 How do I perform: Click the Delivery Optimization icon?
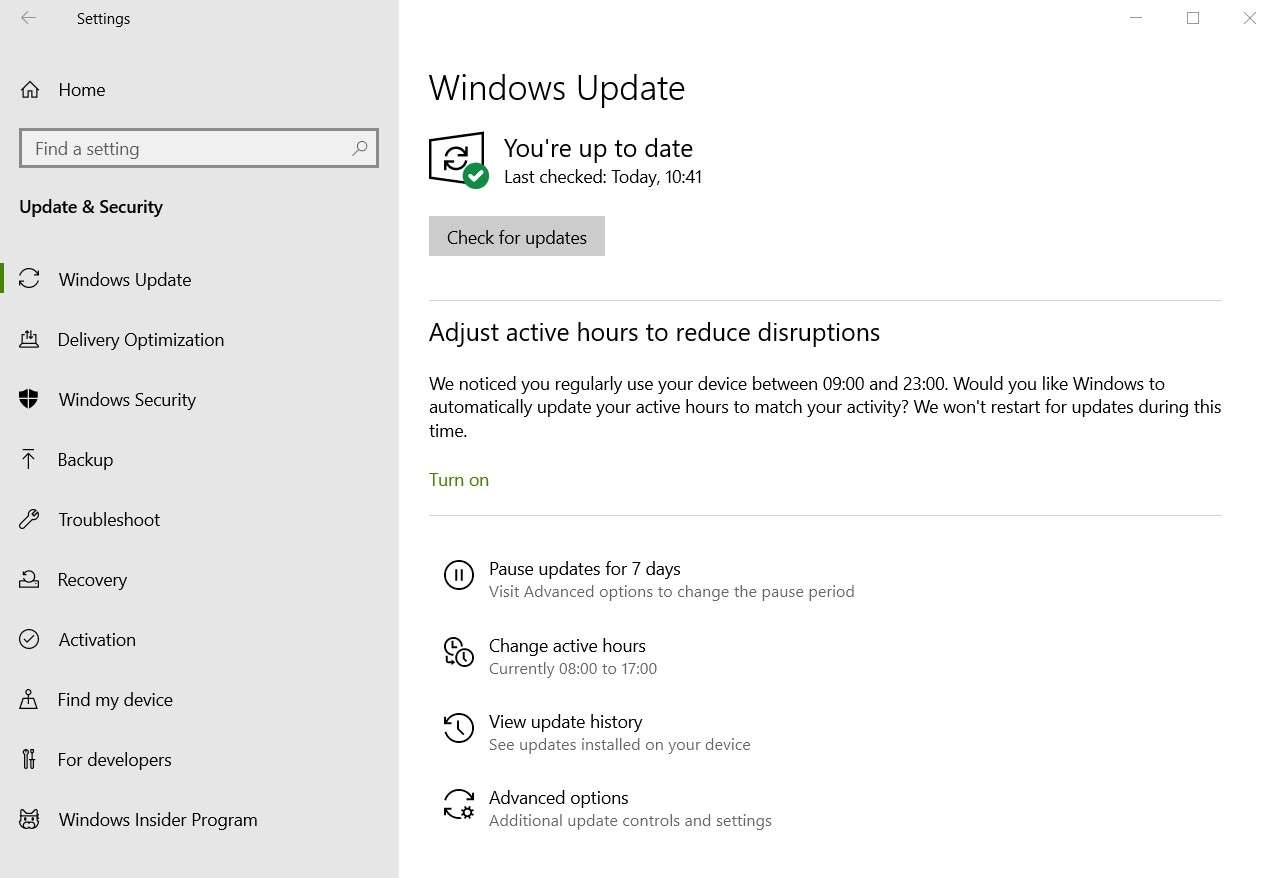click(29, 339)
